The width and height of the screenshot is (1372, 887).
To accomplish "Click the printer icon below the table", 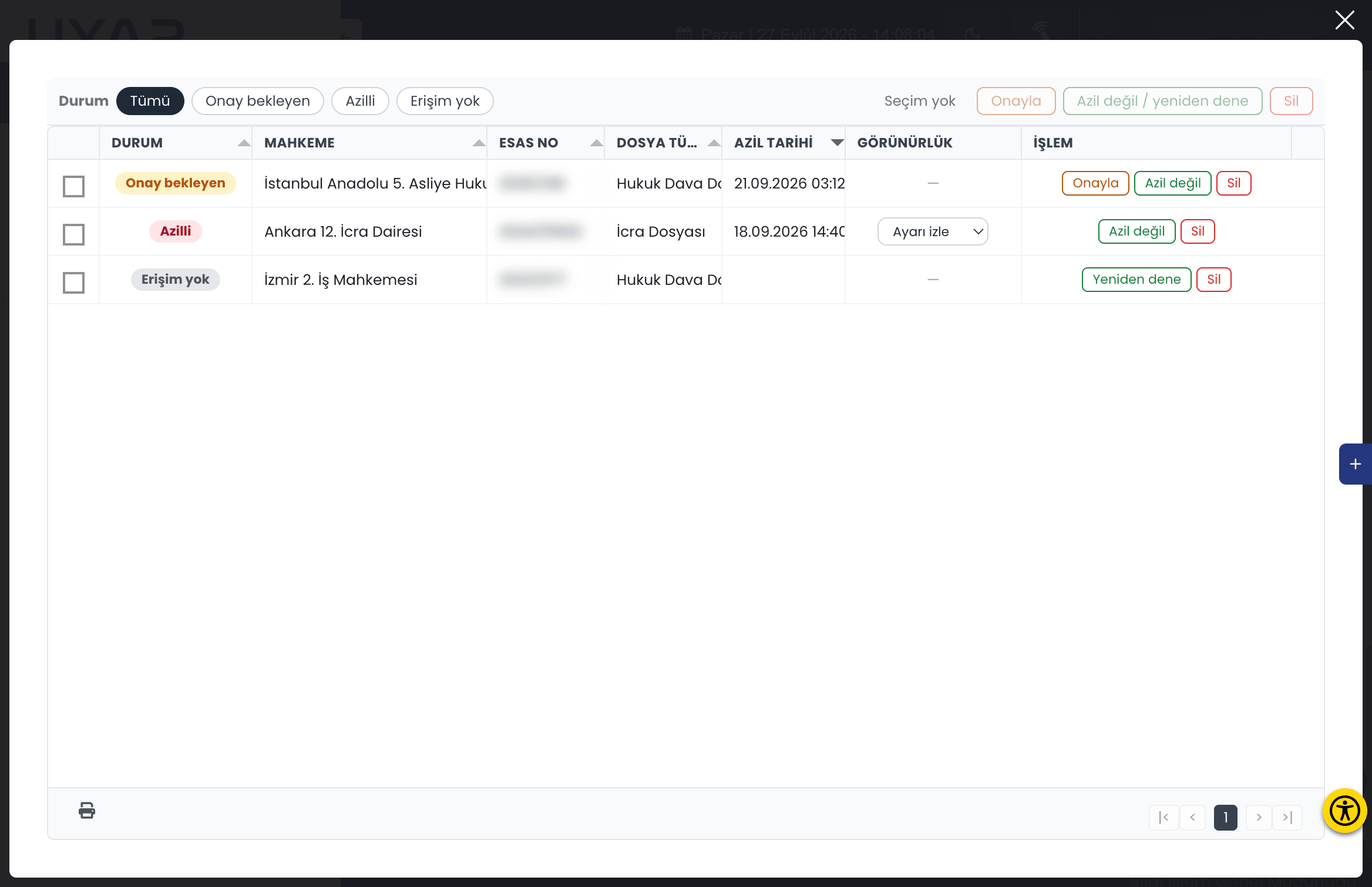I will (87, 811).
